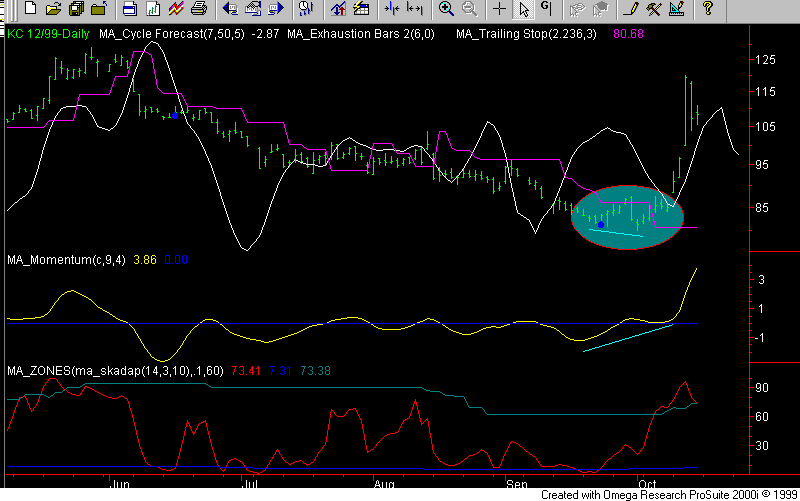Increase bar spacing with expand arrows icon
The image size is (800, 501).
(x=414, y=10)
